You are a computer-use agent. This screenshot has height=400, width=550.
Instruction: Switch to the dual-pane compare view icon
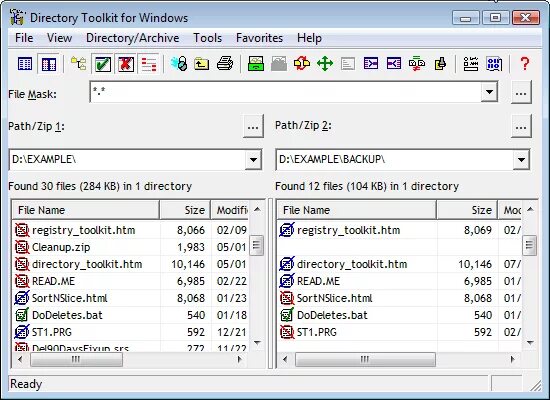click(x=49, y=64)
